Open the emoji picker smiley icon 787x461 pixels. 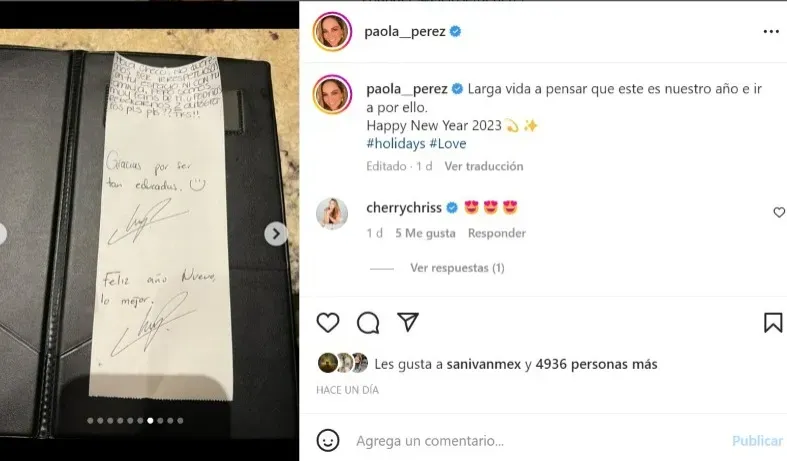point(328,440)
